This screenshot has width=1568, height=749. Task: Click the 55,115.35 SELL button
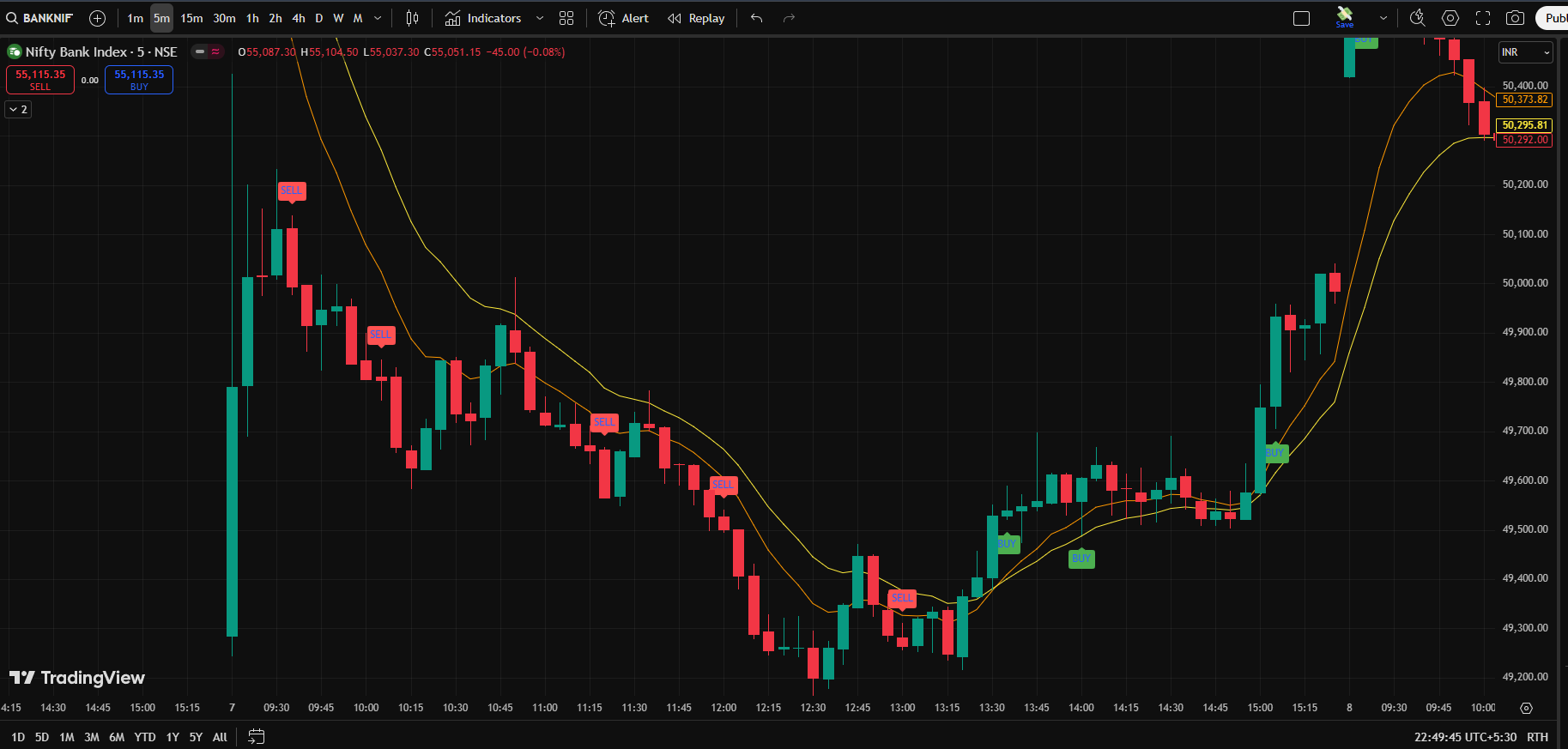tap(40, 80)
